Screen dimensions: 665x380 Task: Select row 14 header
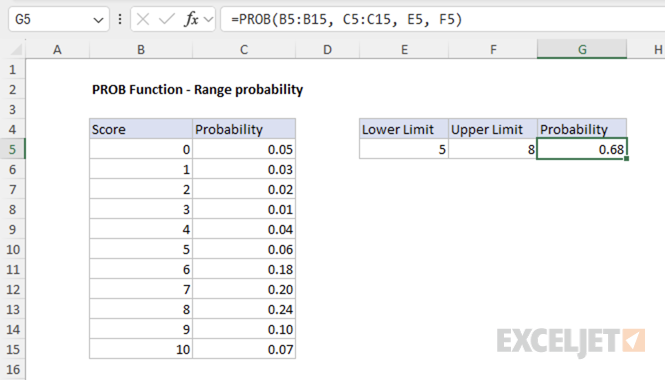[x=13, y=329]
